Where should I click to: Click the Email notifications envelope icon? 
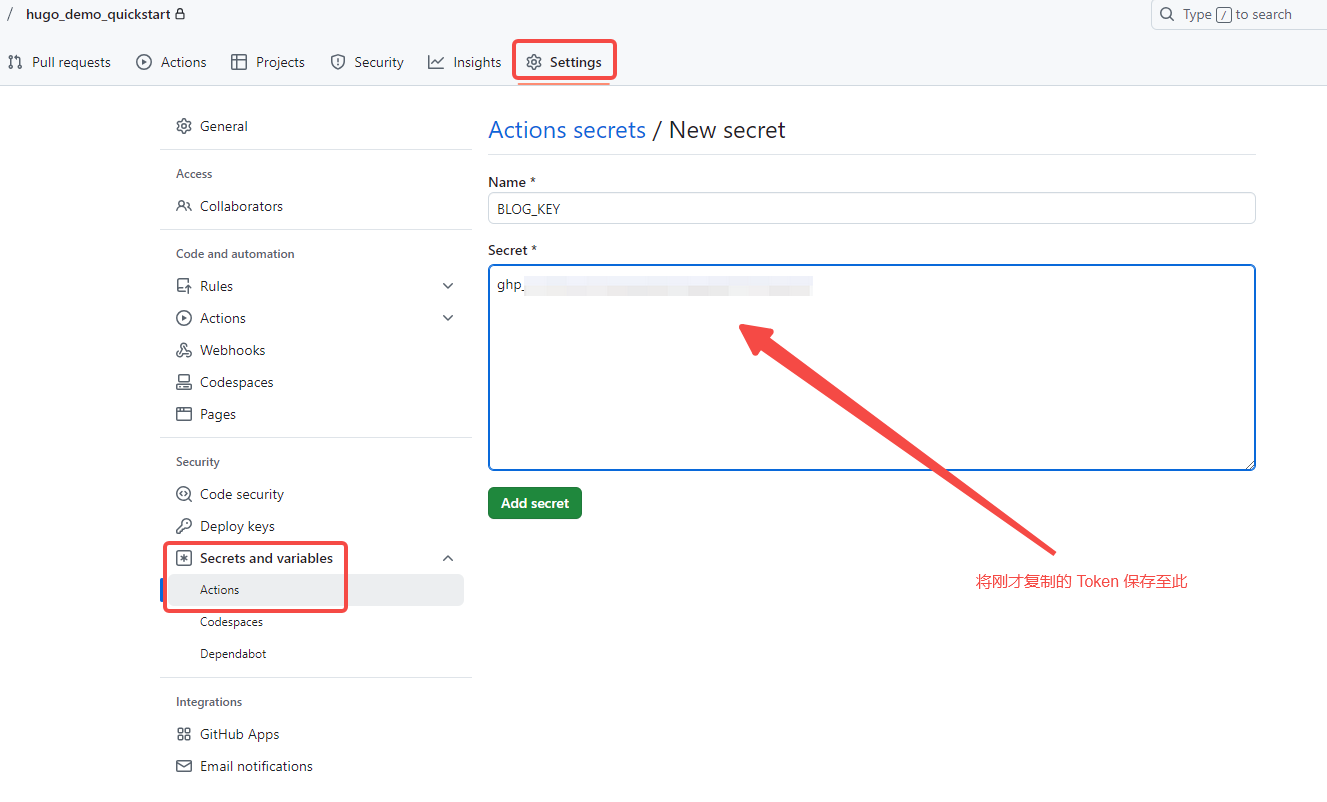click(x=184, y=766)
